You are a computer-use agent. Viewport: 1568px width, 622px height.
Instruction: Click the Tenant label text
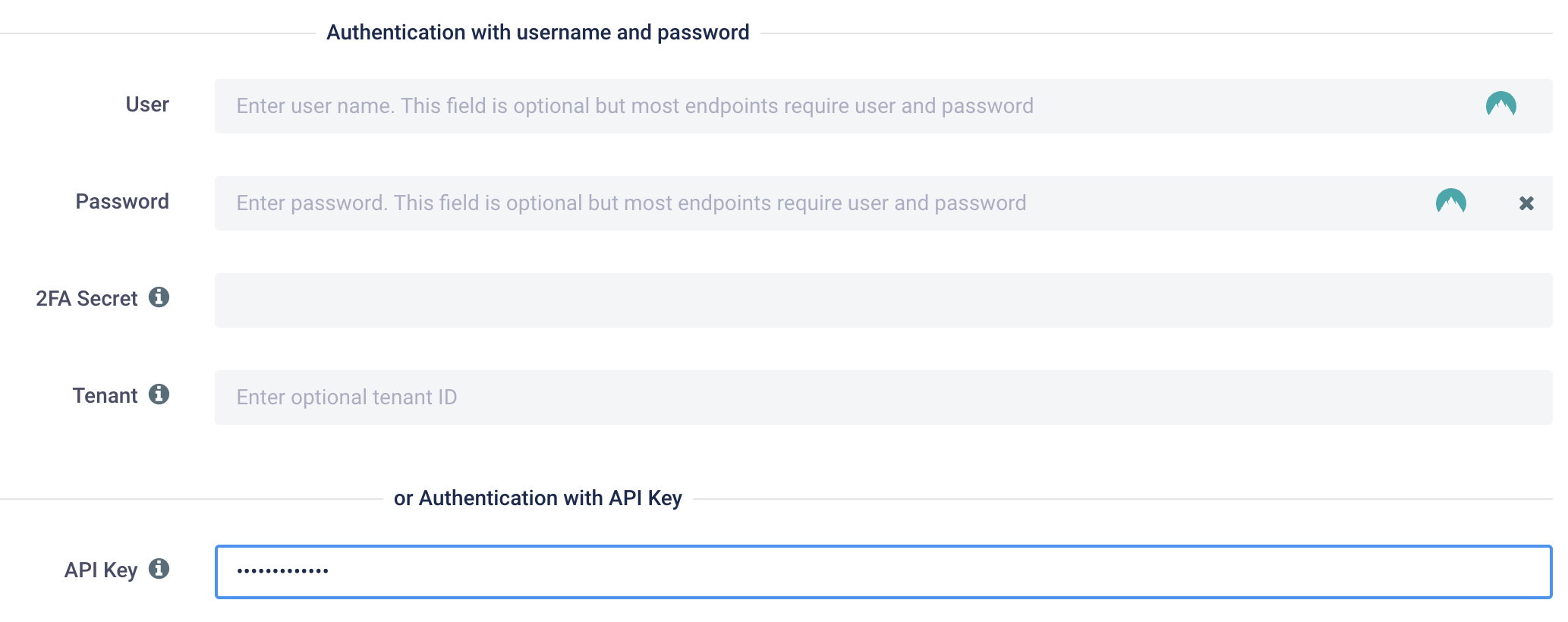pos(105,396)
